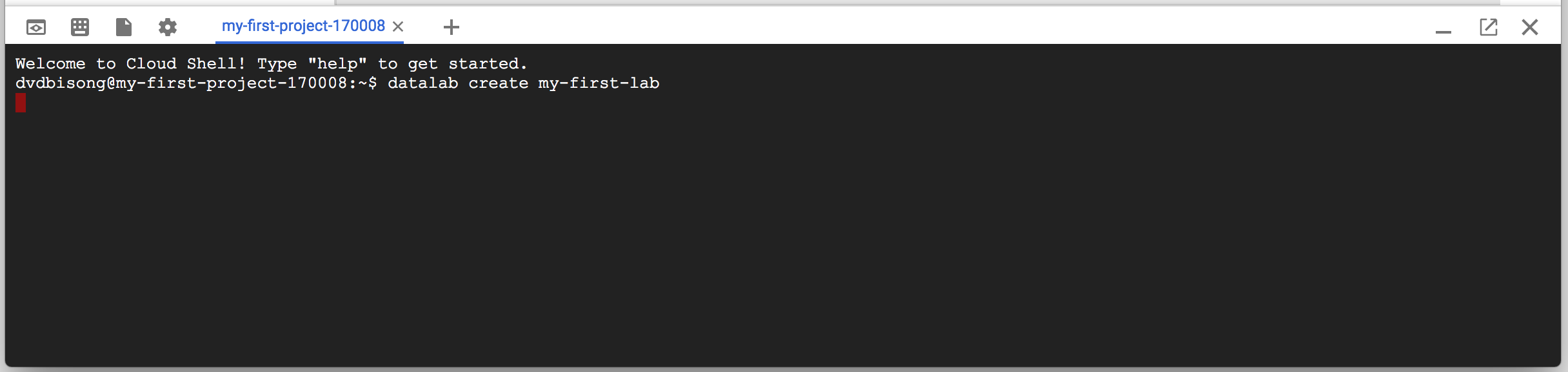Close the my-first-project-170008 tab
1568x372 pixels.
(x=399, y=26)
